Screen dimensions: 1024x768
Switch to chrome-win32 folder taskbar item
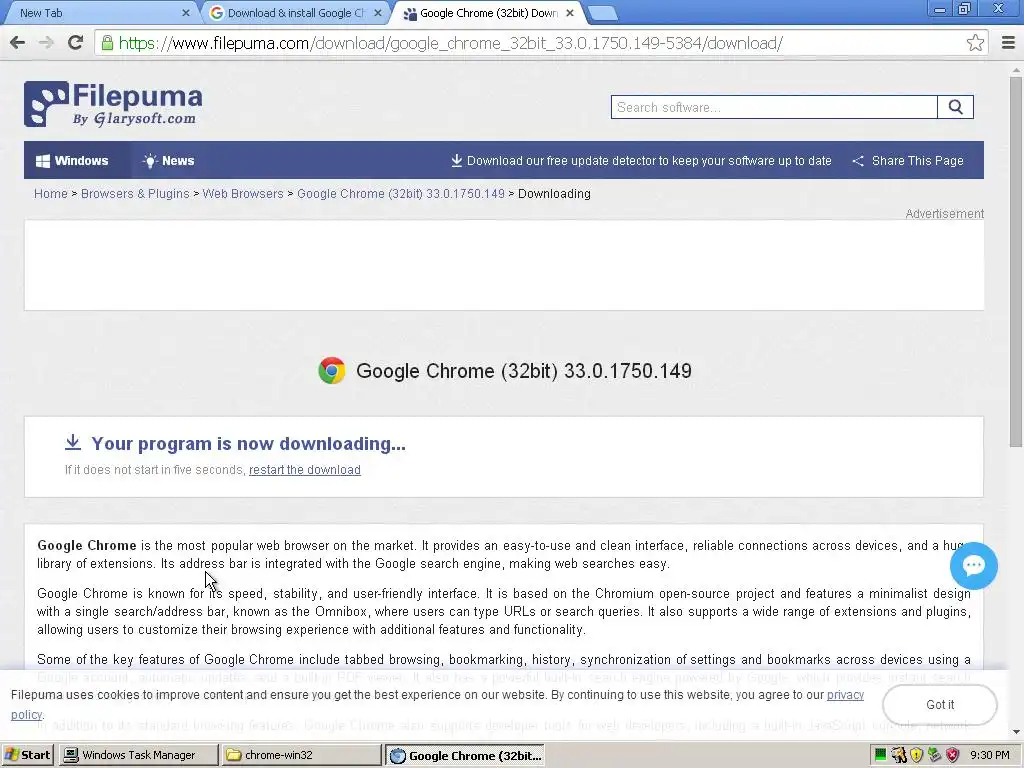pyautogui.click(x=301, y=755)
